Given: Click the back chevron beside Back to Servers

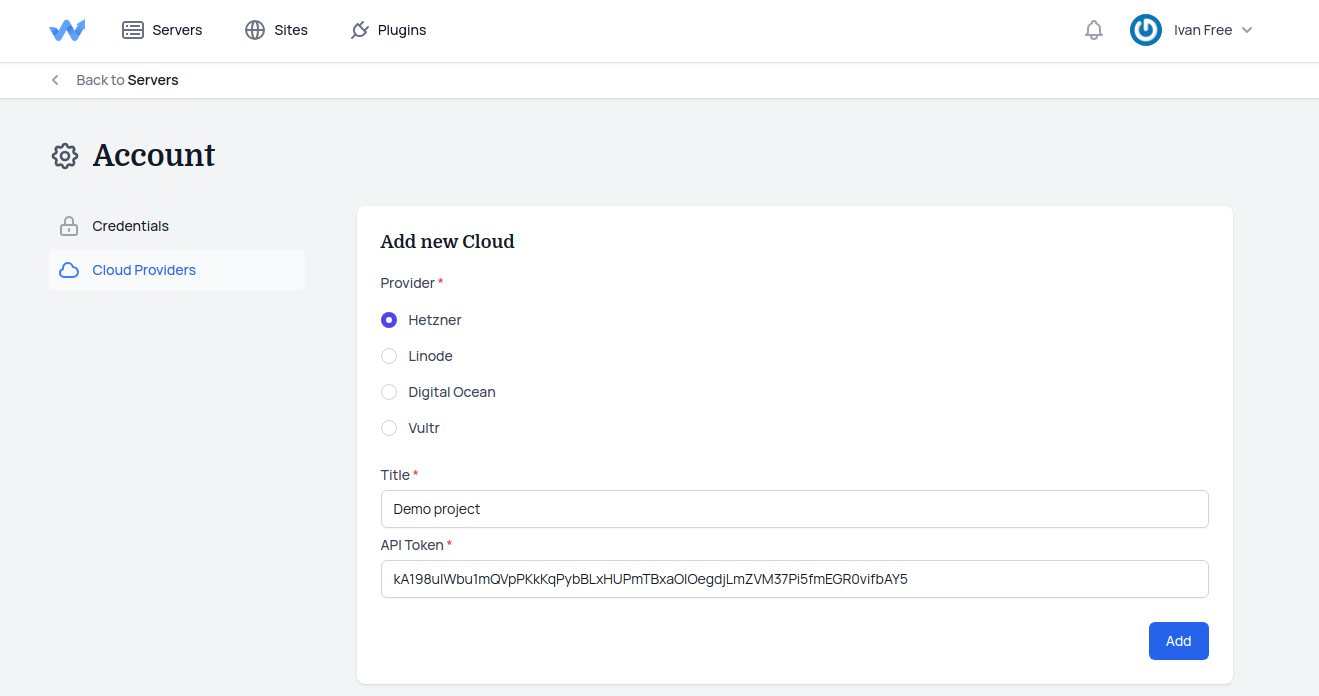Looking at the screenshot, I should pyautogui.click(x=55, y=80).
